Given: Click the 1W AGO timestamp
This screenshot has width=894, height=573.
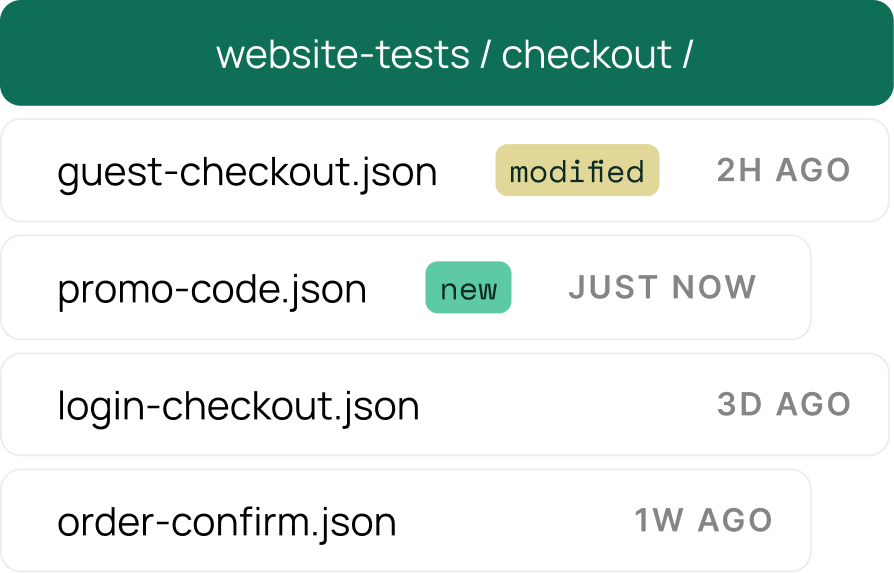Looking at the screenshot, I should (704, 520).
